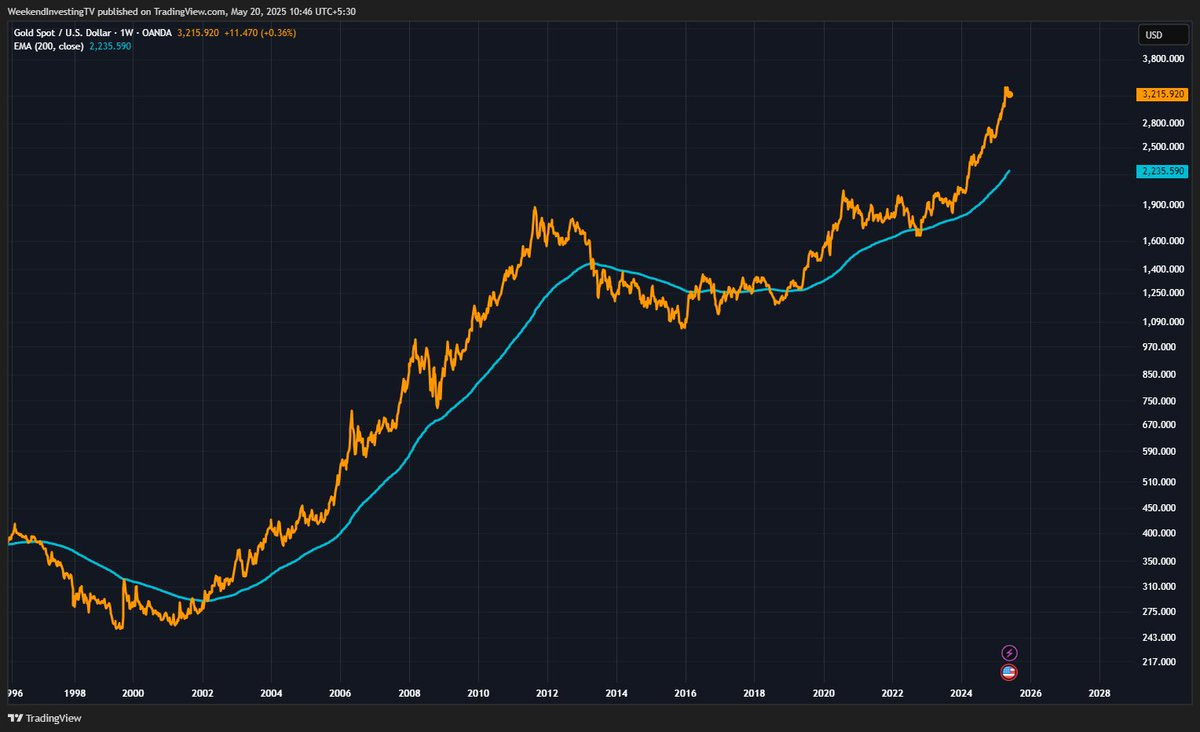This screenshot has height=732, width=1200.
Task: Click the orange 3,215.920 price-axis tag
Action: 1162,94
